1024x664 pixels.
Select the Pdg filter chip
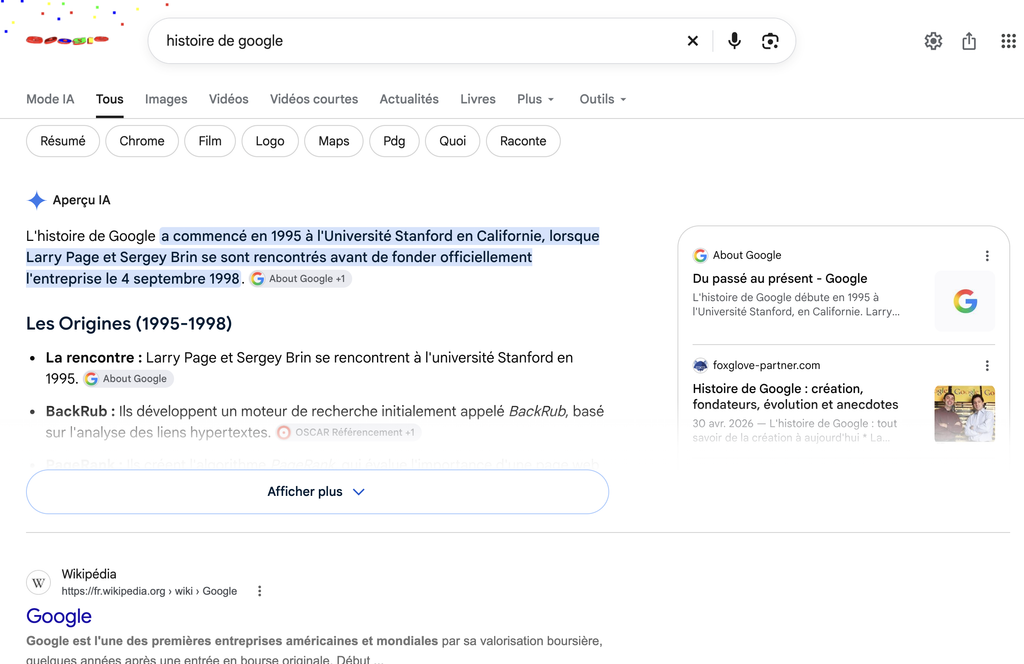[394, 141]
